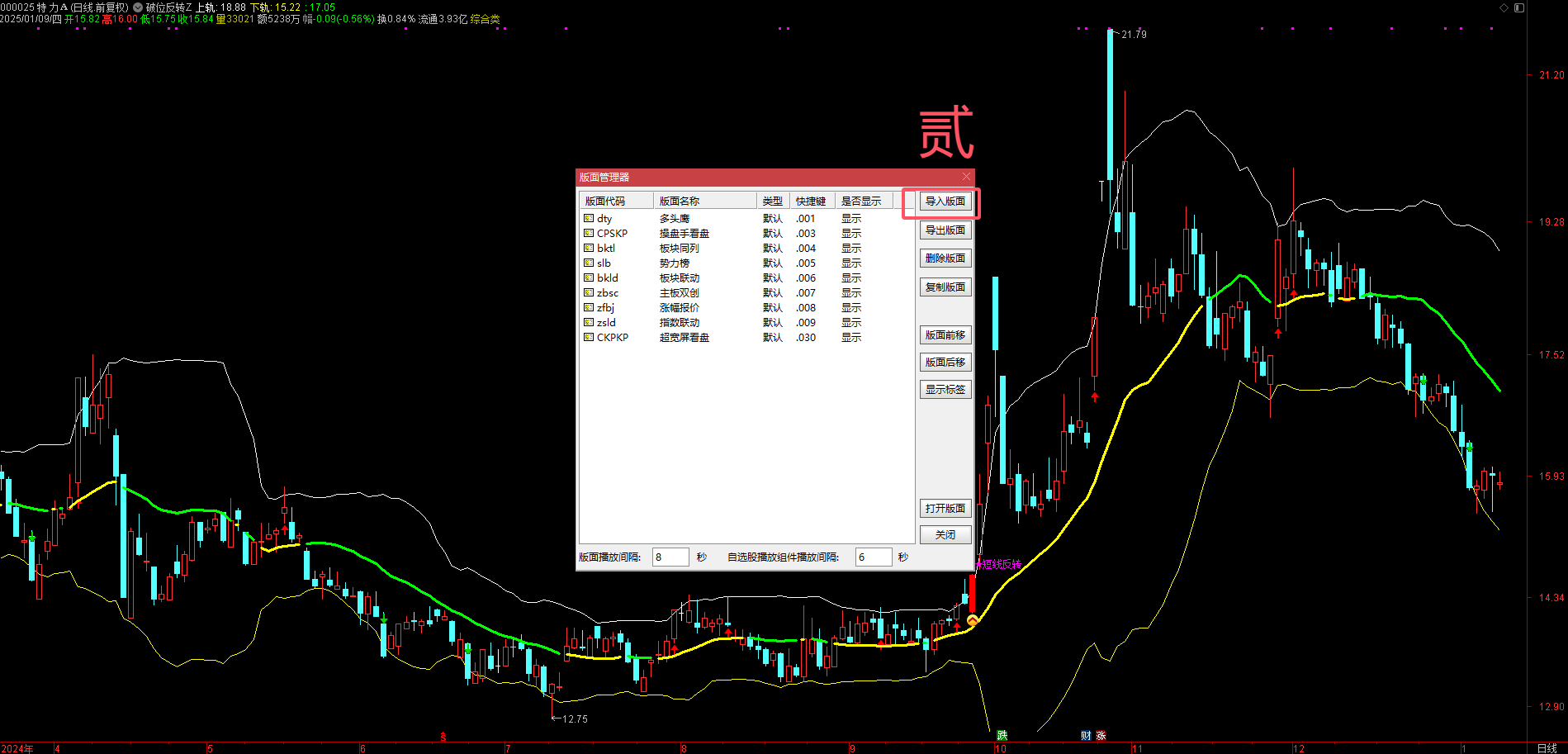Click the month 12 marker on time axis
The height and width of the screenshot is (754, 1568).
click(1298, 749)
